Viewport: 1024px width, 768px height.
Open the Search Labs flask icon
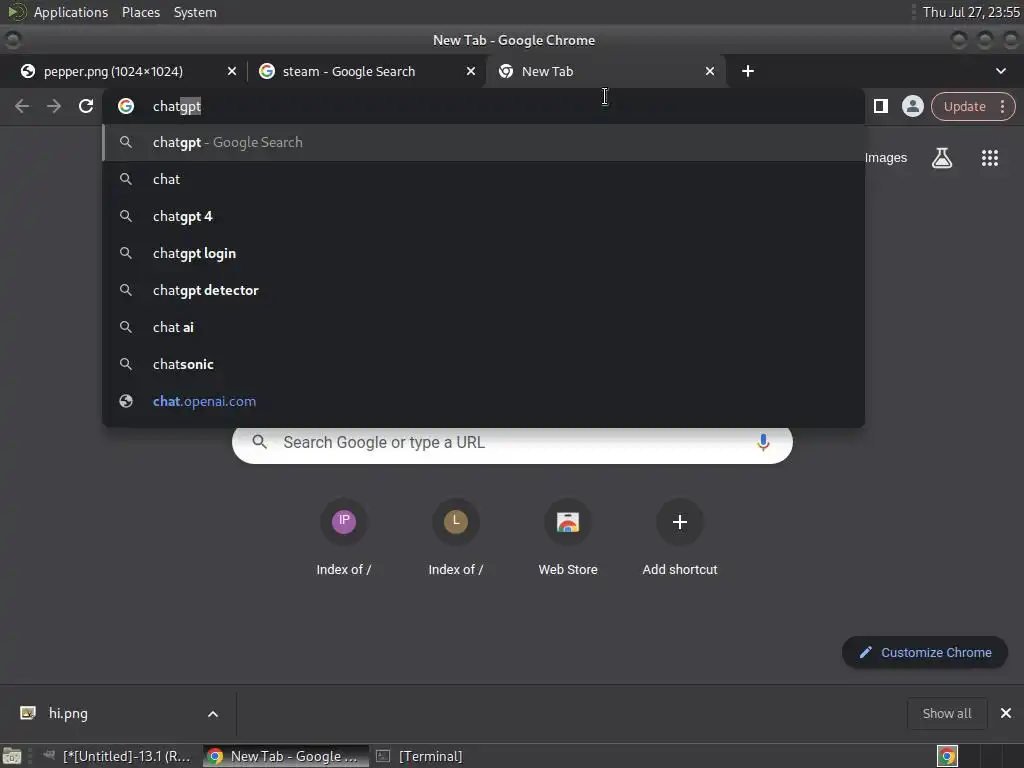(942, 157)
